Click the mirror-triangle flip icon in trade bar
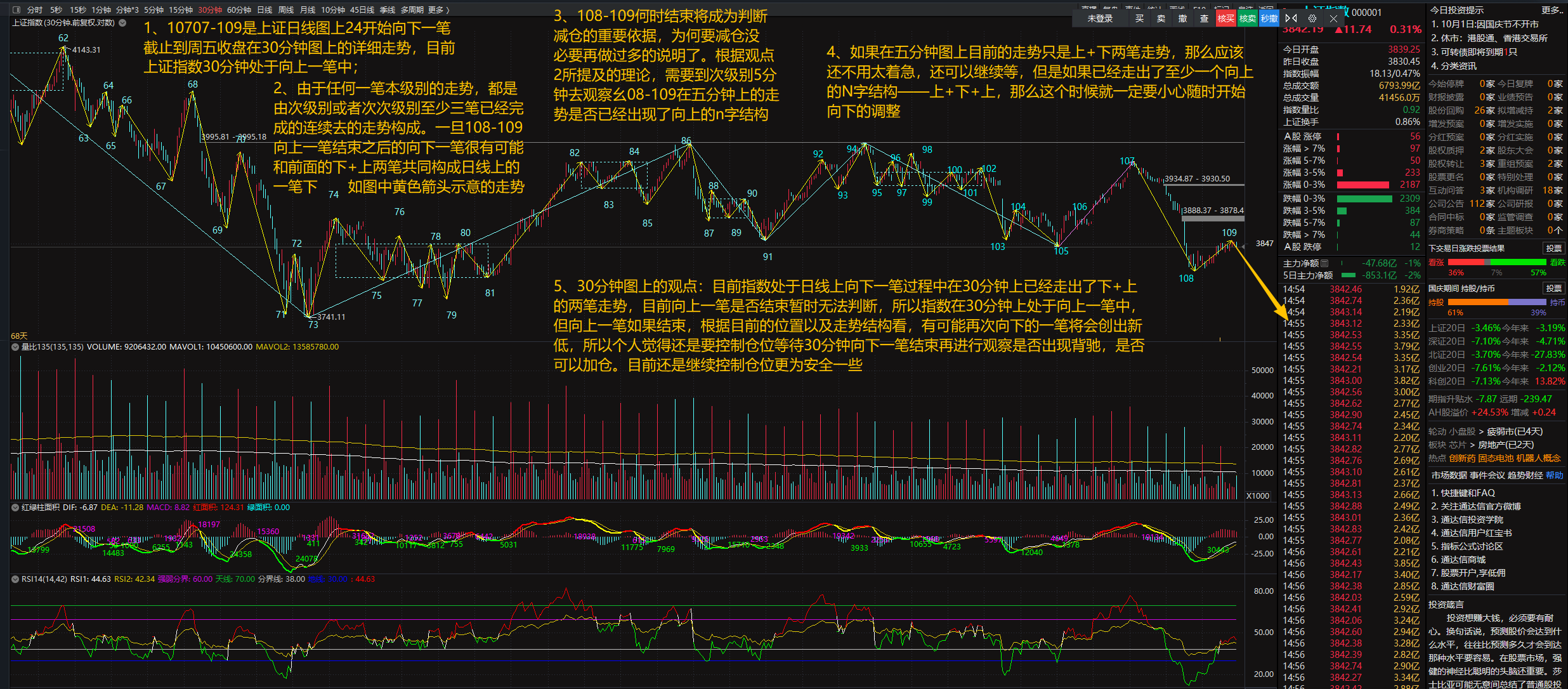The image size is (1568, 689). pyautogui.click(x=1291, y=18)
